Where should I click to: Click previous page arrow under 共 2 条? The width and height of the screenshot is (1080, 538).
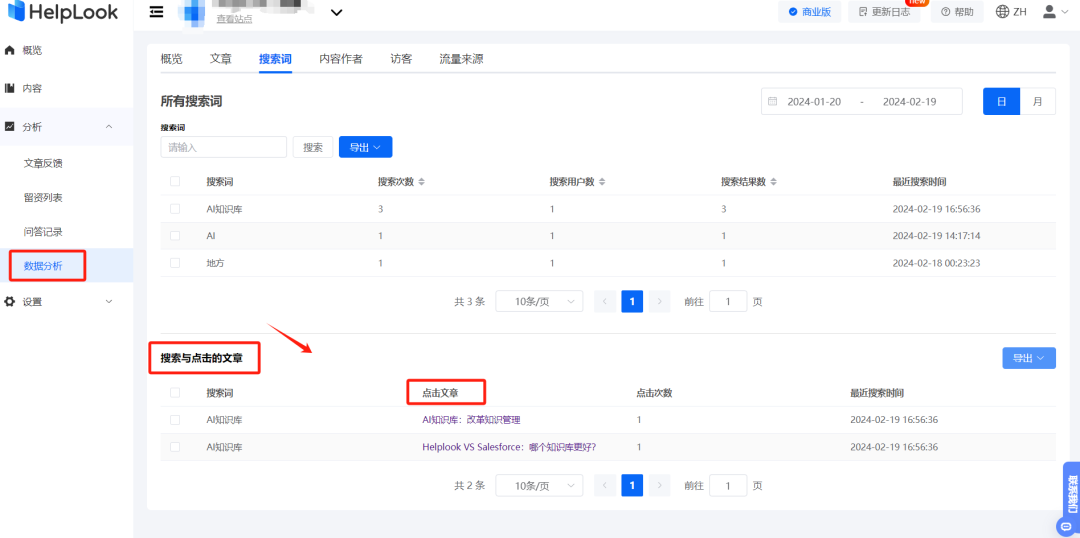tap(605, 485)
